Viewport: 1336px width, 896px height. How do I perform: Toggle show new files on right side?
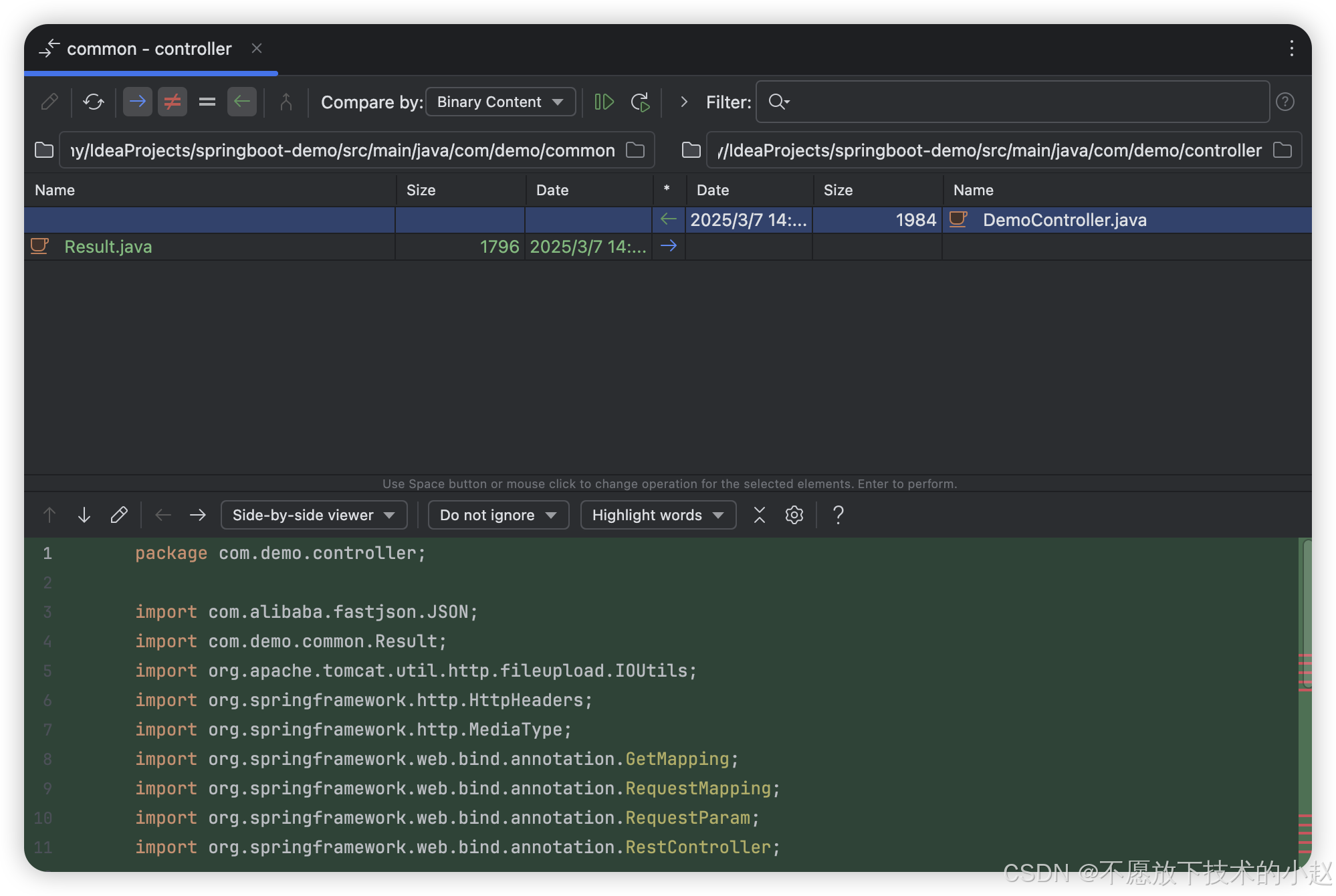(242, 102)
